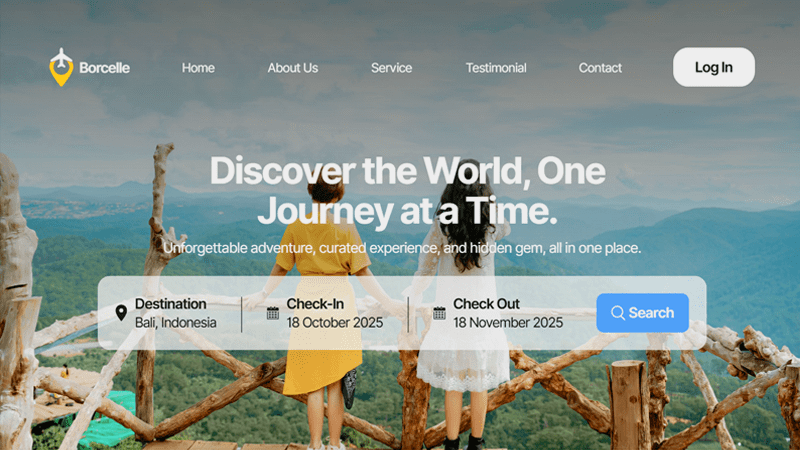The height and width of the screenshot is (450, 800).
Task: Go to the Home menu item
Action: 198,68
